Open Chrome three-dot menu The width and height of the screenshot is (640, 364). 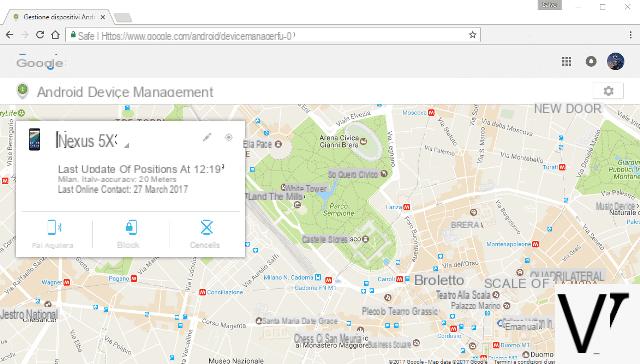pyautogui.click(x=630, y=35)
